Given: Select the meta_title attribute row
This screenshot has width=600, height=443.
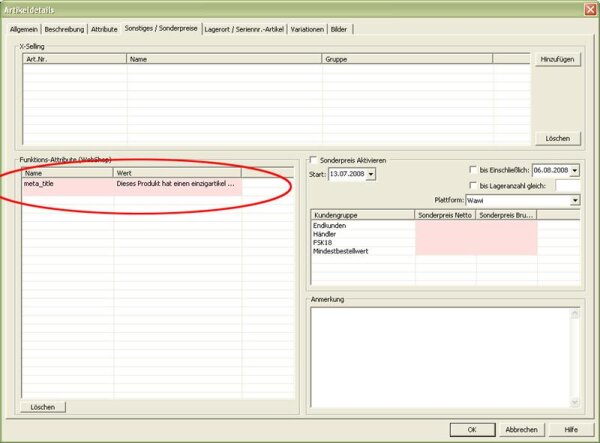Looking at the screenshot, I should tap(132, 184).
